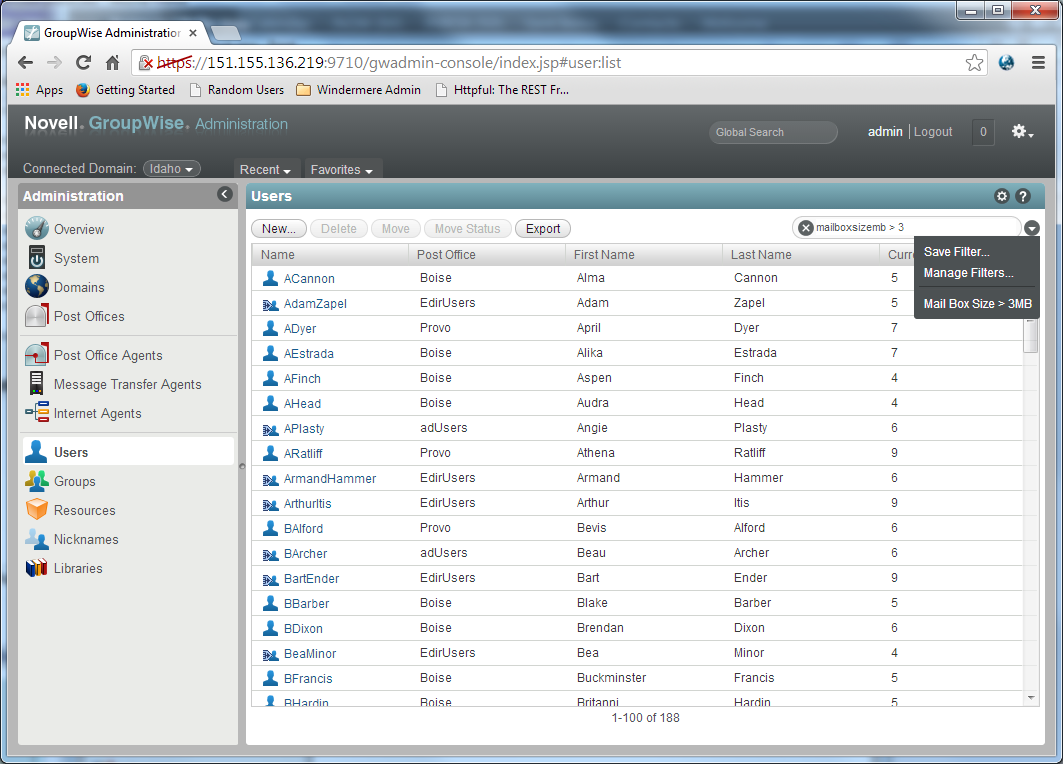Open the Overview section icon
This screenshot has height=764, width=1063.
click(37, 228)
